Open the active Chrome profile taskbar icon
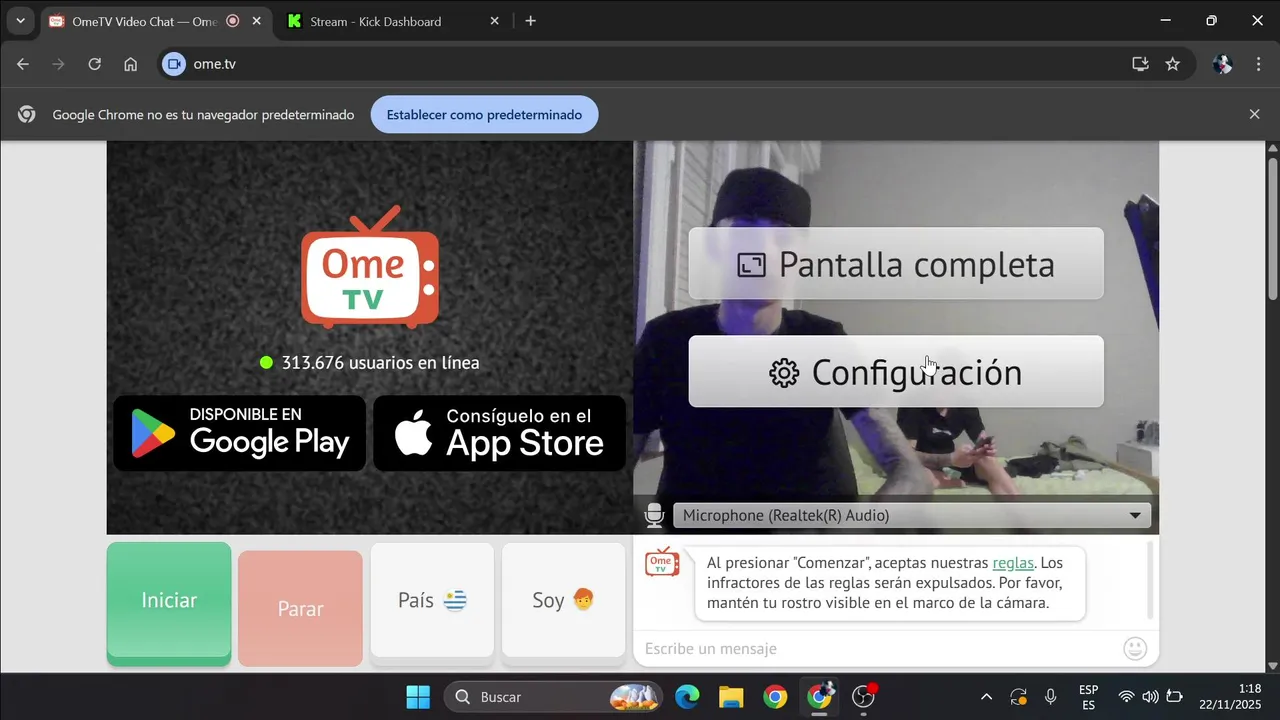 (820, 697)
